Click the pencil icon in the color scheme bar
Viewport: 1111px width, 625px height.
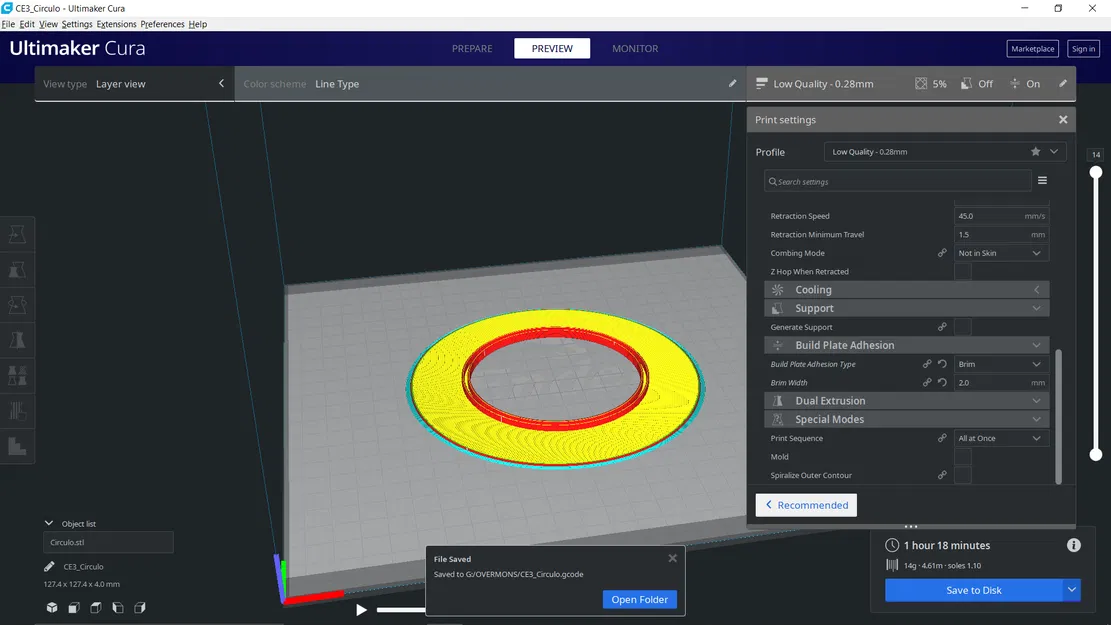[733, 84]
